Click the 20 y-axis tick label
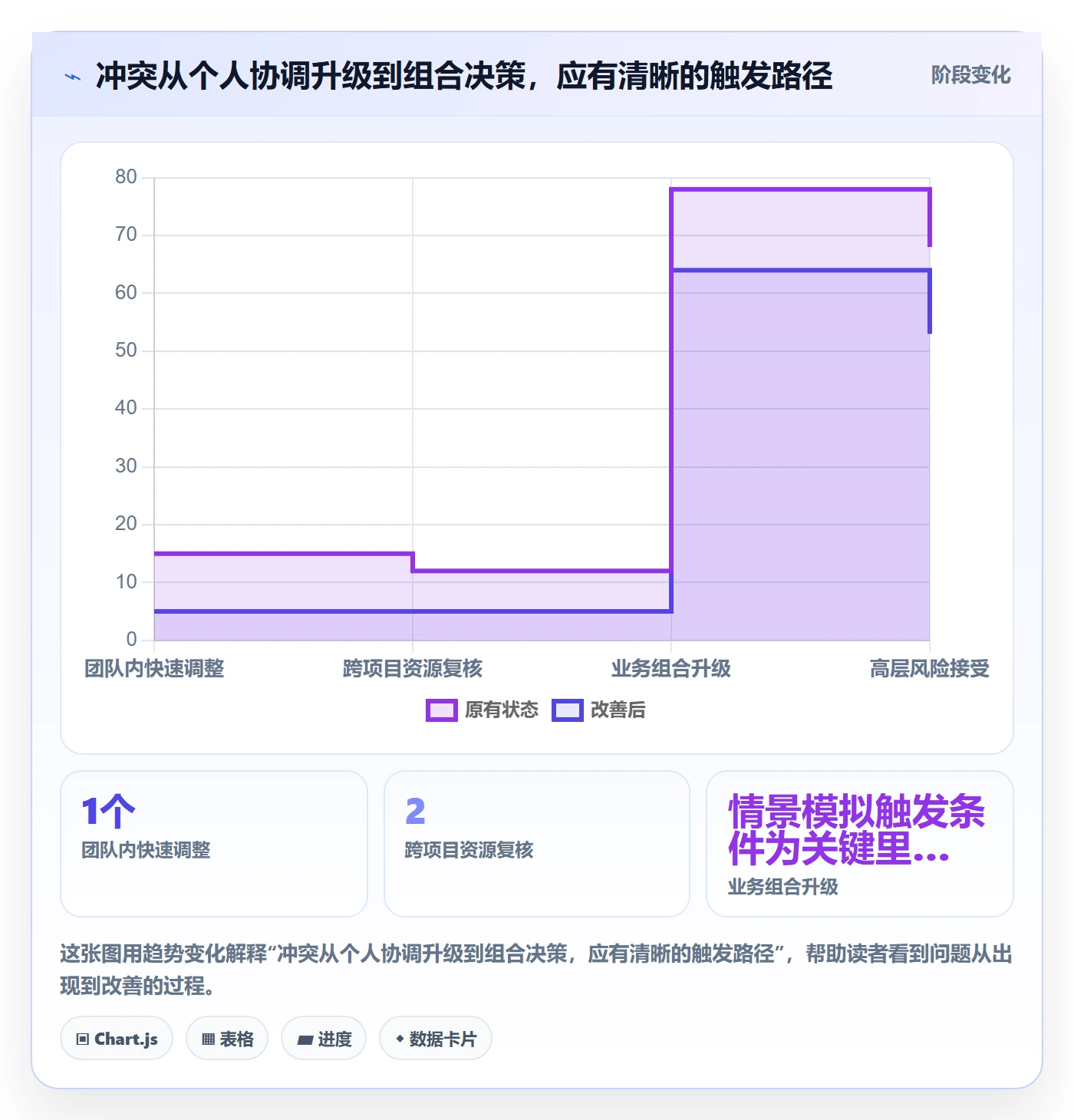The image size is (1074, 1120). point(126,524)
